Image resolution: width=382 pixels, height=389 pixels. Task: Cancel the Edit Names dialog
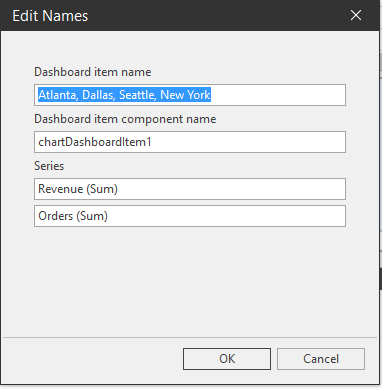321,359
